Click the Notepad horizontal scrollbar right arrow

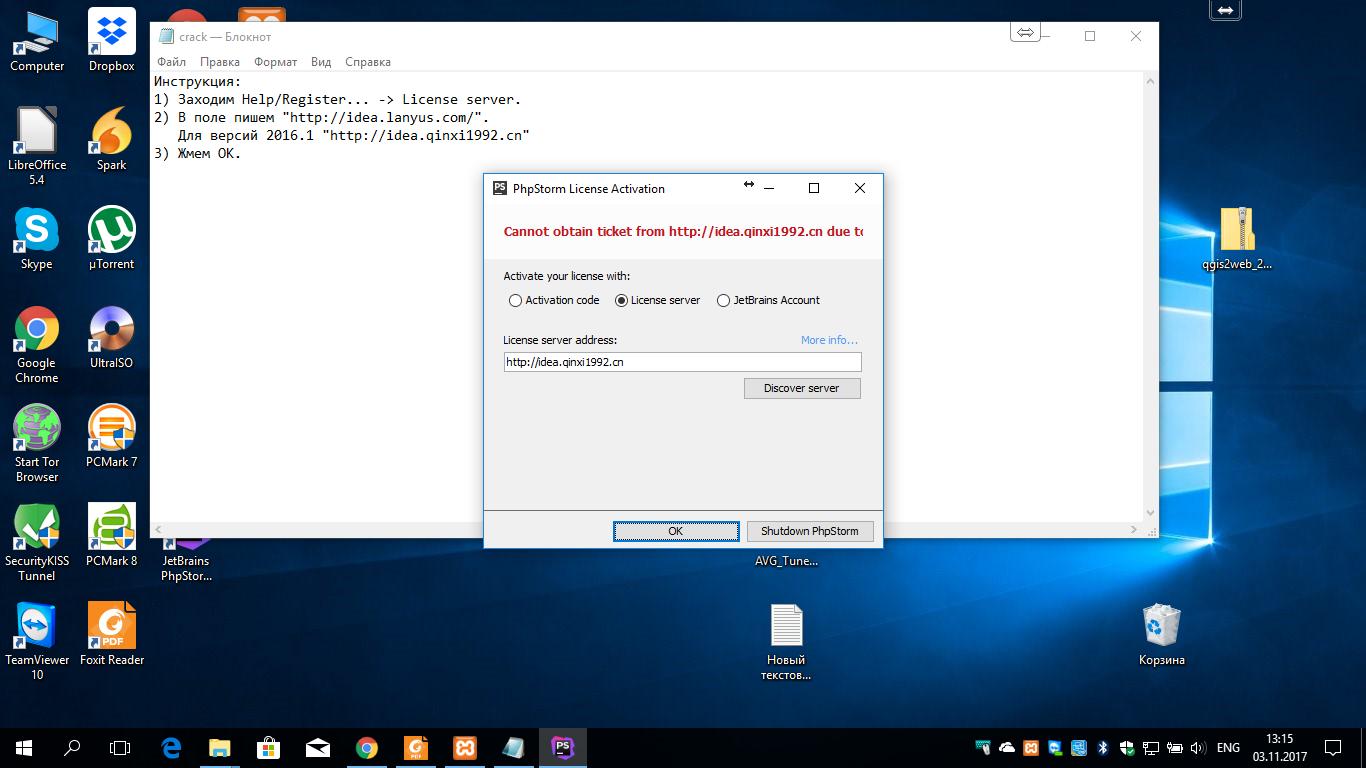point(1134,530)
